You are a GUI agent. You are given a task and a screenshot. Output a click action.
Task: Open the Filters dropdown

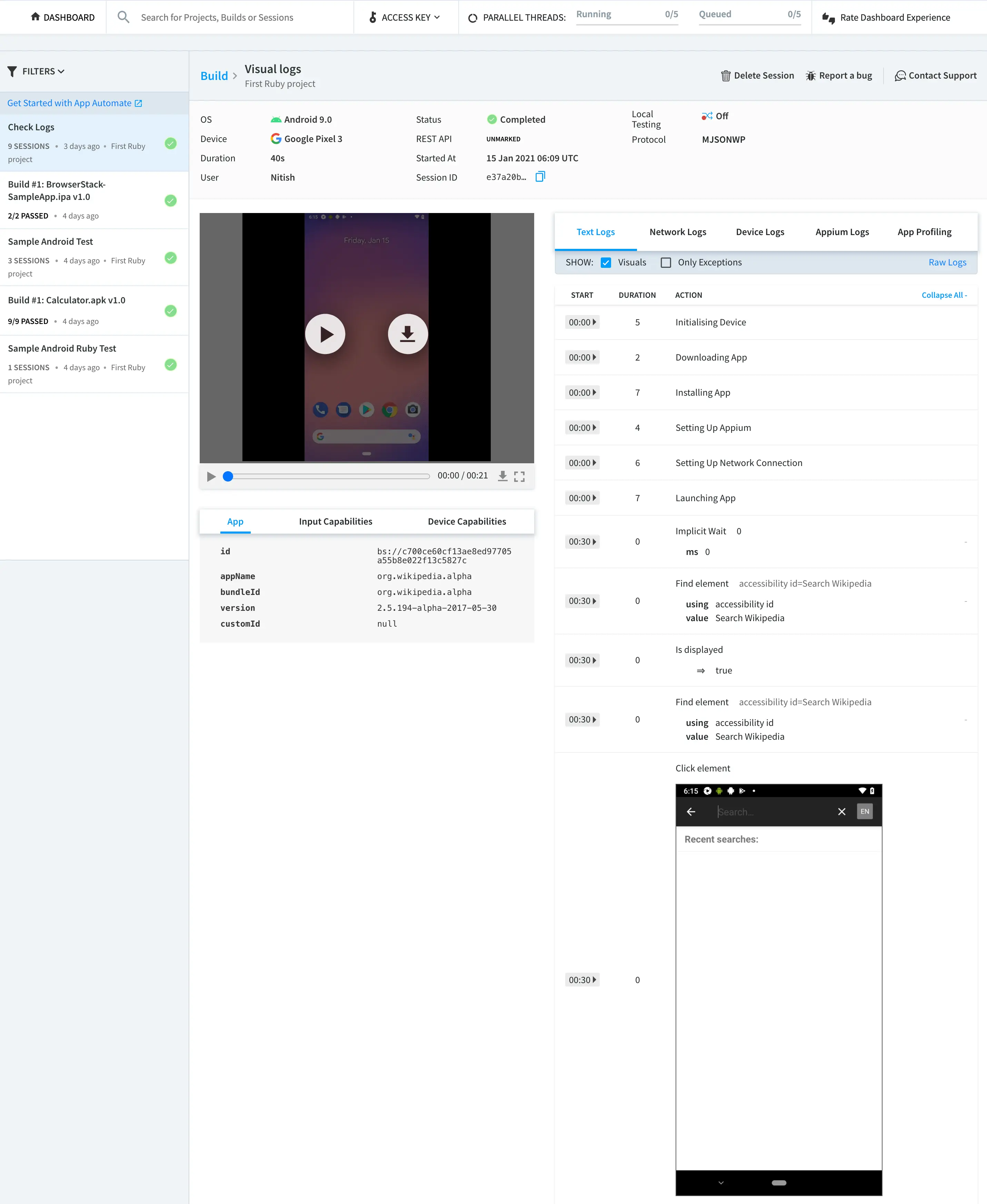37,71
